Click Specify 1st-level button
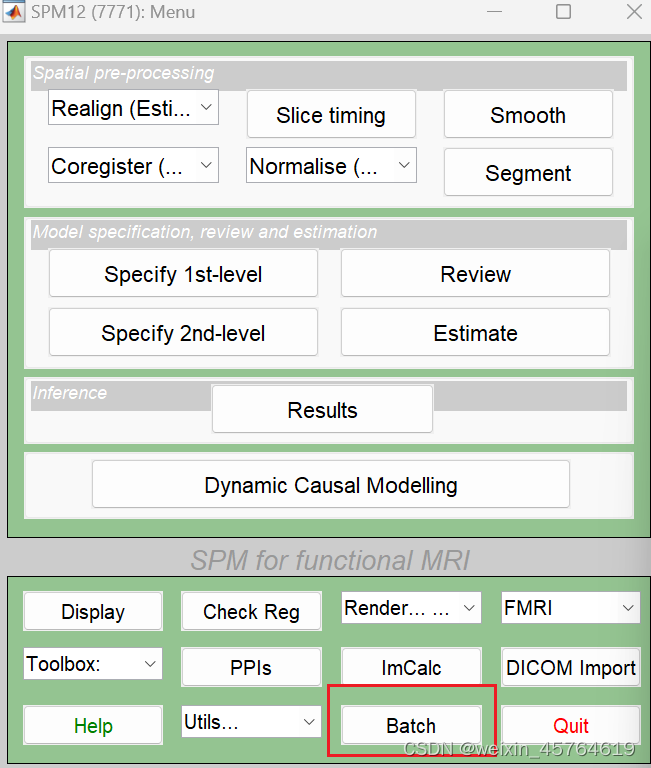651x768 pixels. [x=183, y=273]
